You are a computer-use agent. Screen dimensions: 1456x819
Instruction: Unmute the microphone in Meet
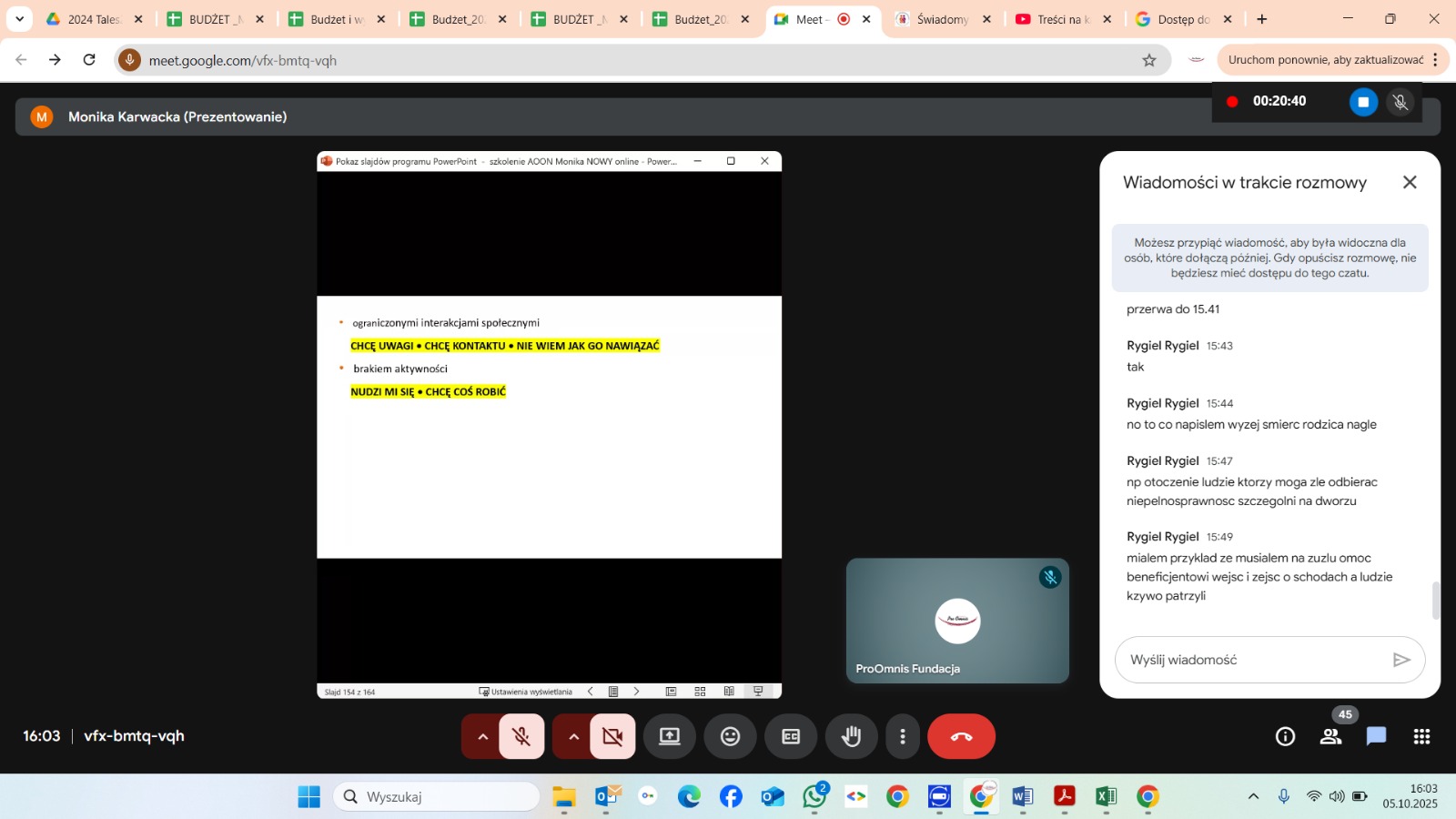point(521,736)
